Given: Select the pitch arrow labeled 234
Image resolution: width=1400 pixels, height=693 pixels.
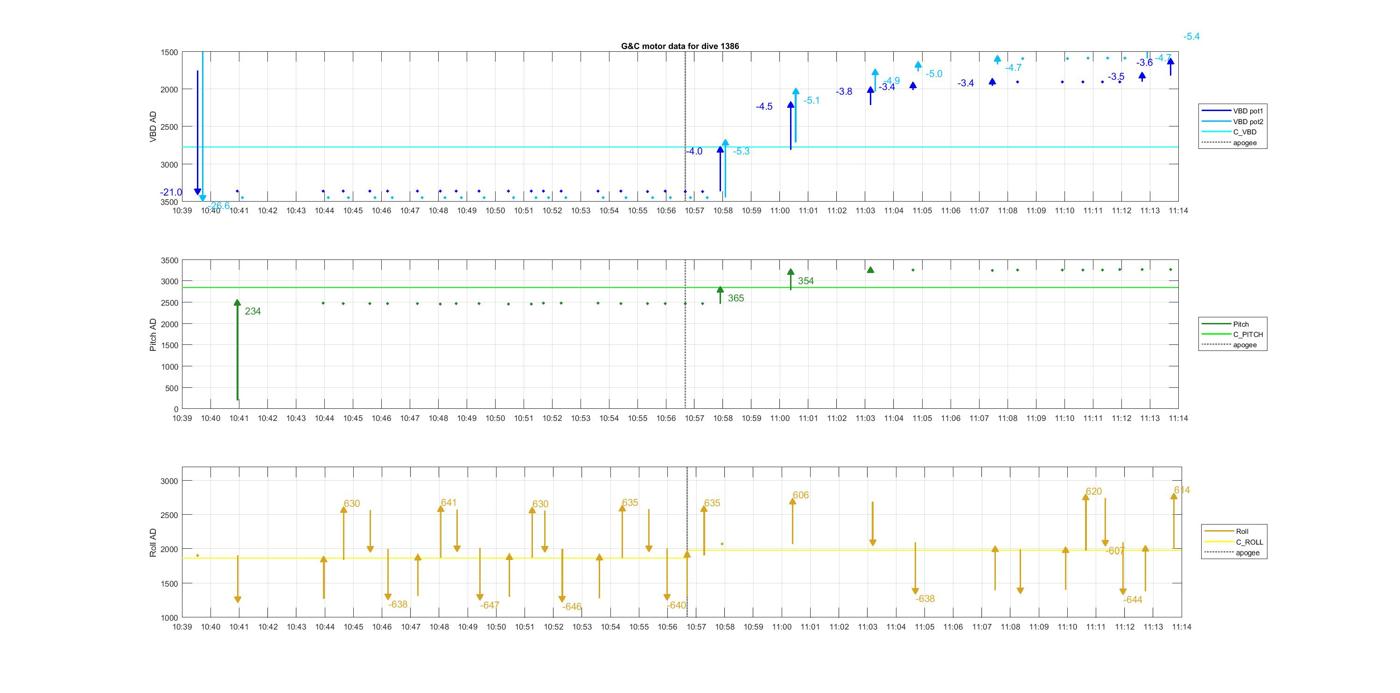Looking at the screenshot, I should coord(237,350).
